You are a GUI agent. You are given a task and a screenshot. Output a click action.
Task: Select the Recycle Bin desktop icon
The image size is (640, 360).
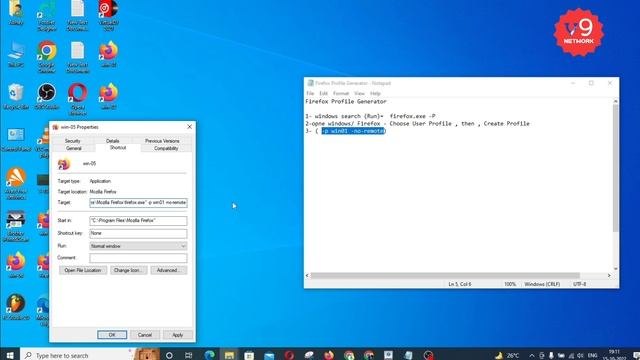(x=16, y=96)
